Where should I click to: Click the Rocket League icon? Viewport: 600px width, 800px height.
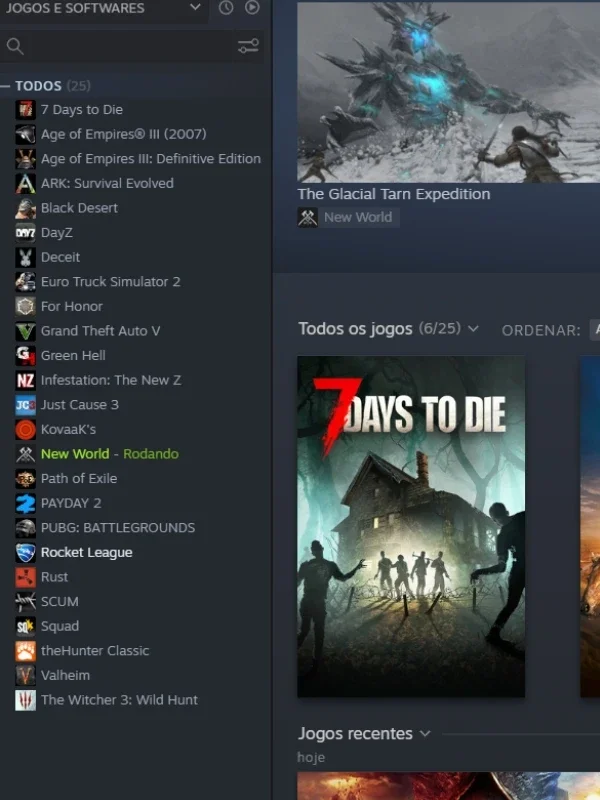[25, 553]
